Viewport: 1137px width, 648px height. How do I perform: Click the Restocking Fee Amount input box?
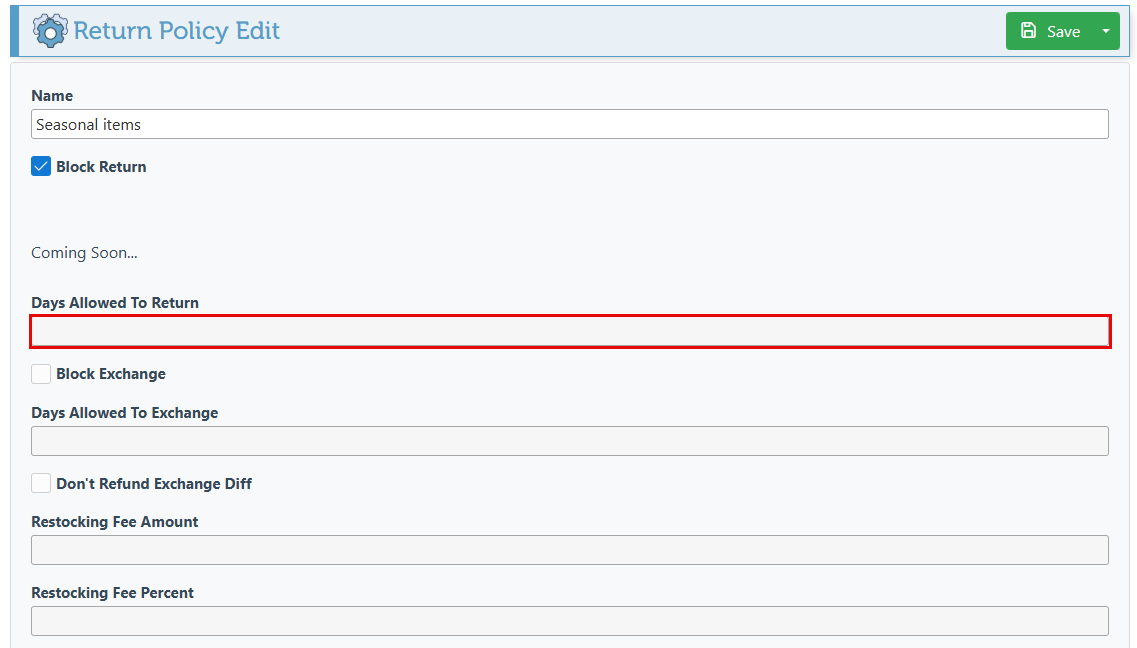click(570, 550)
